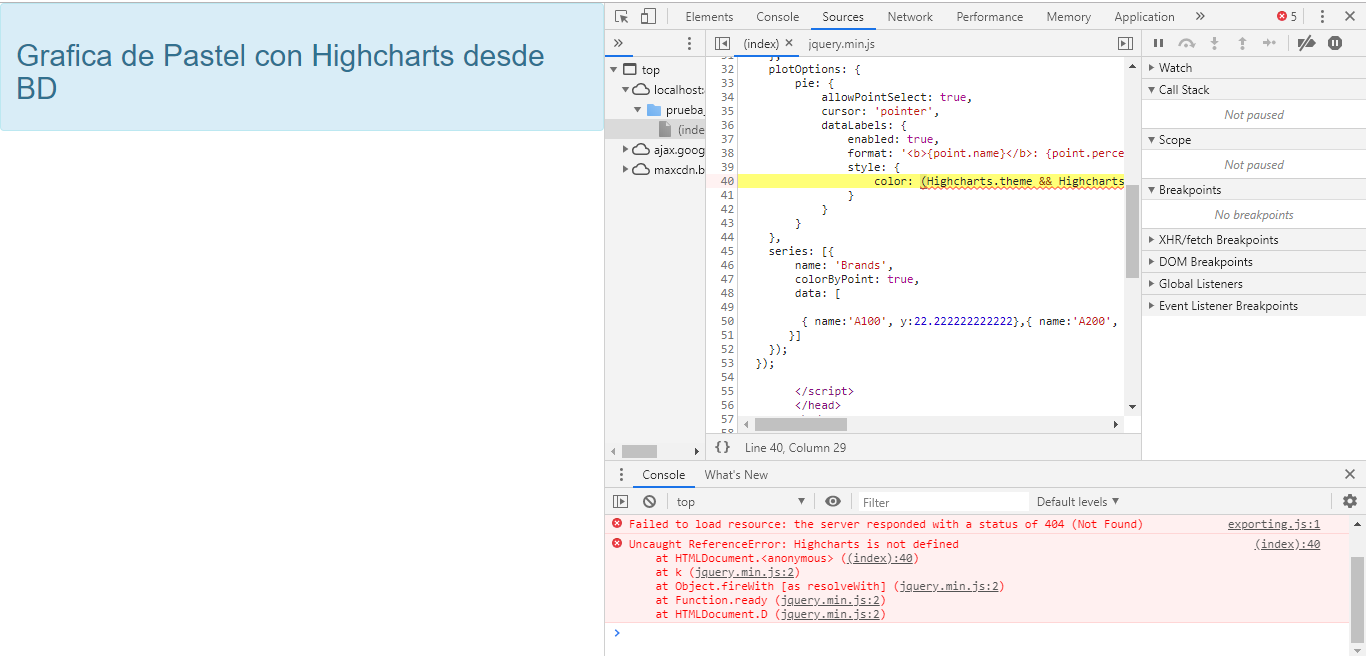
Task: Show the console sidebar icon
Action: (x=620, y=501)
